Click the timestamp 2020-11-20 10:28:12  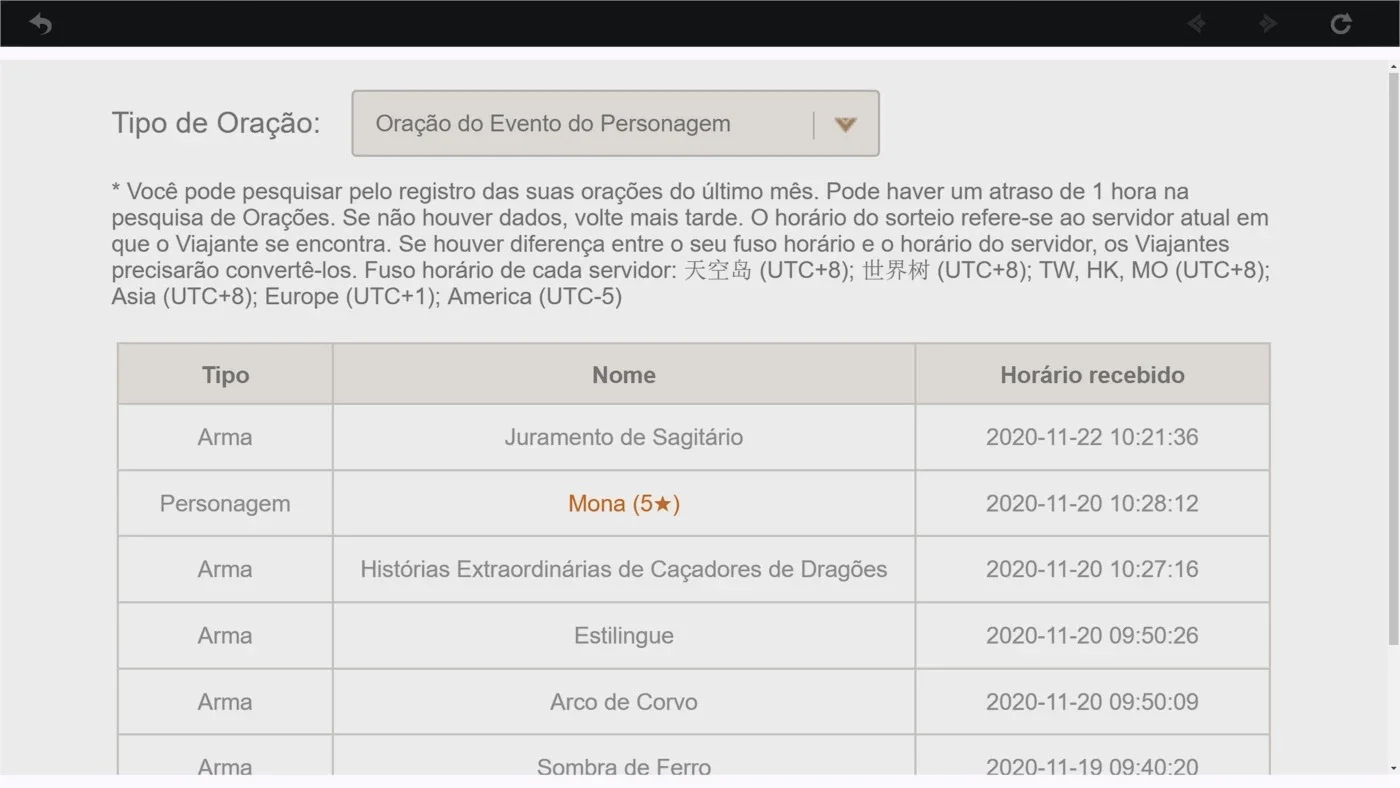(1092, 503)
